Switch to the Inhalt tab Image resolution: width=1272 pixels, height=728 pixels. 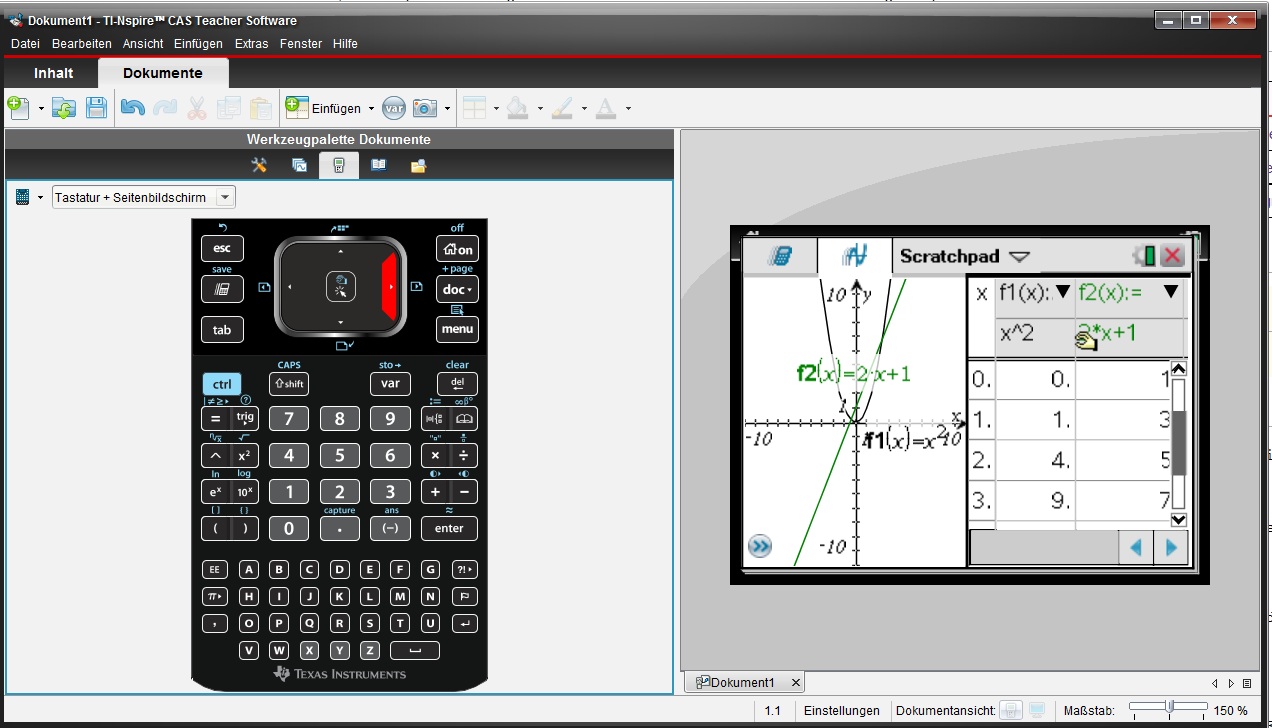(53, 73)
